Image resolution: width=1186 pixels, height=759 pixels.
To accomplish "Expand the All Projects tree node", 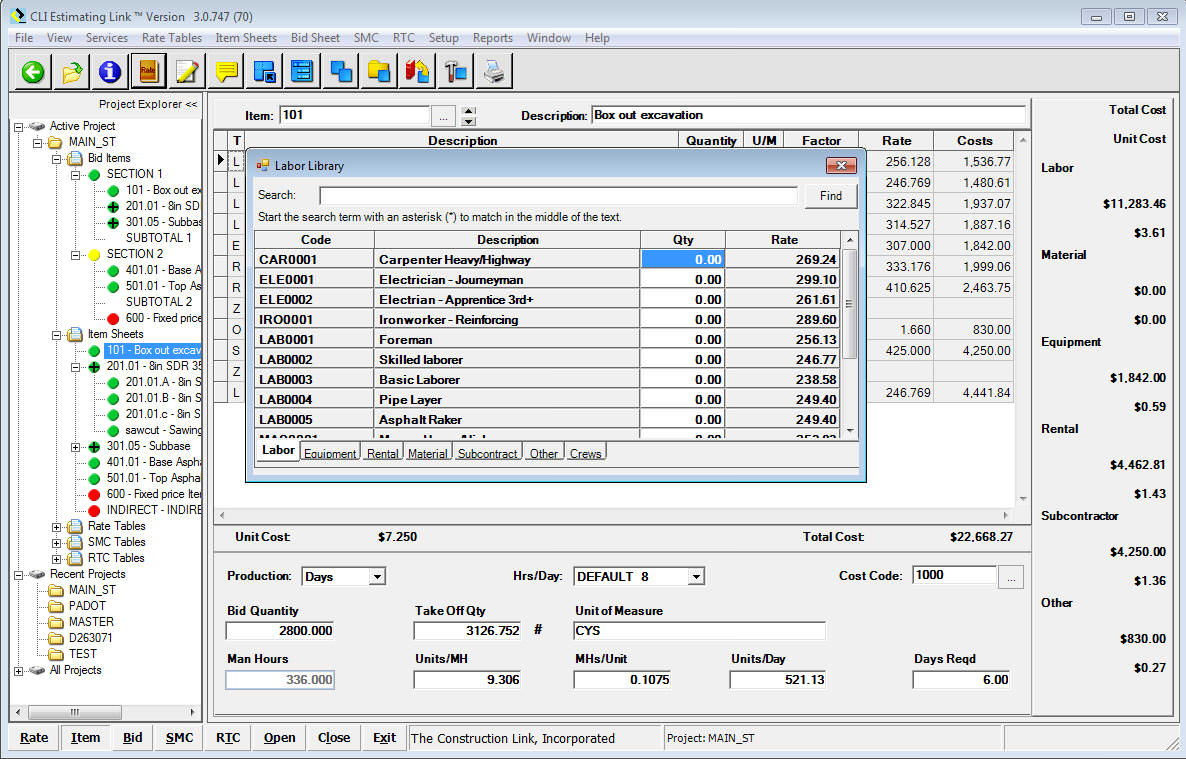I will tap(19, 670).
